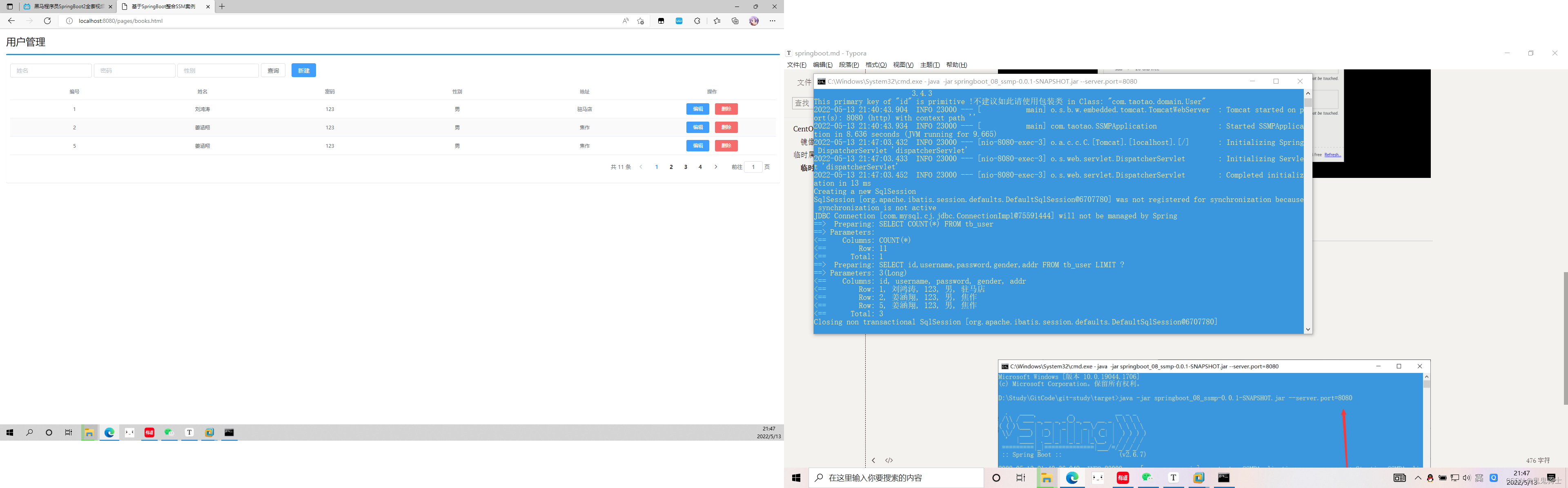The image size is (1568, 488).
Task: Close the SpringBoot2 video tab
Action: coord(110,7)
